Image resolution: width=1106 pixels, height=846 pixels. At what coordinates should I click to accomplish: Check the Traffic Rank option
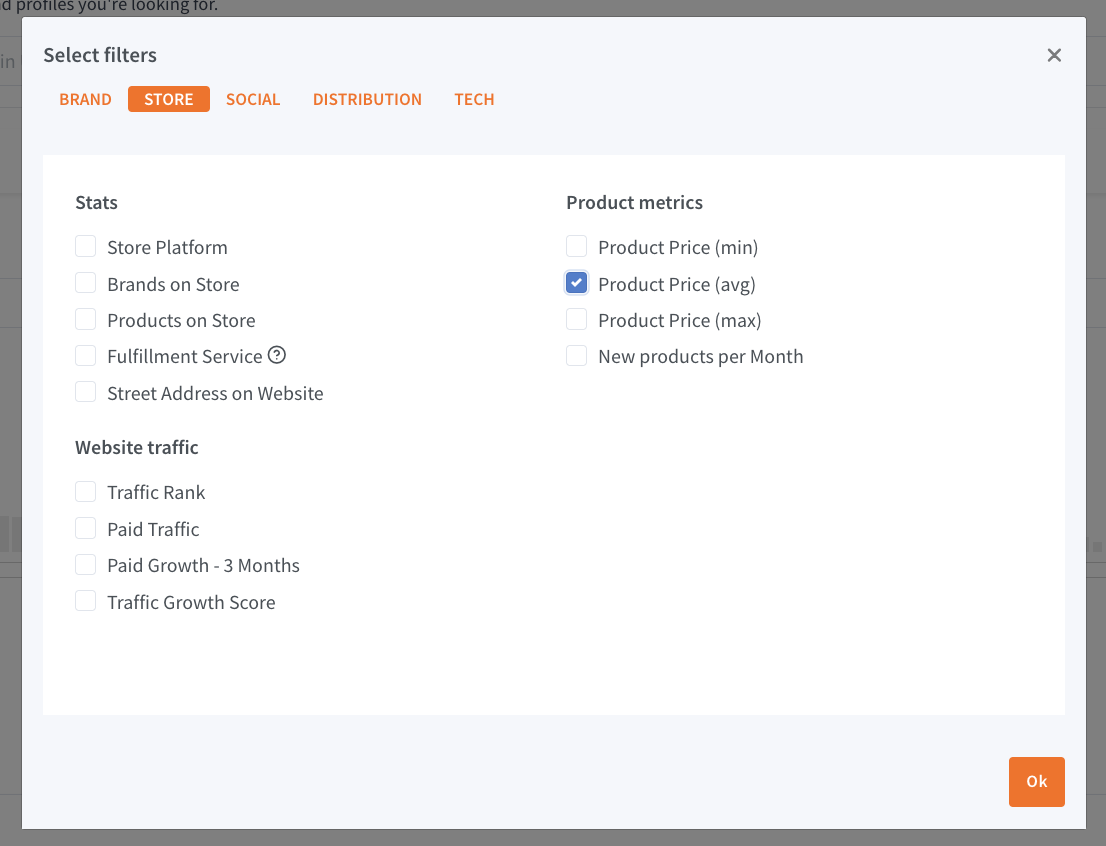[86, 492]
